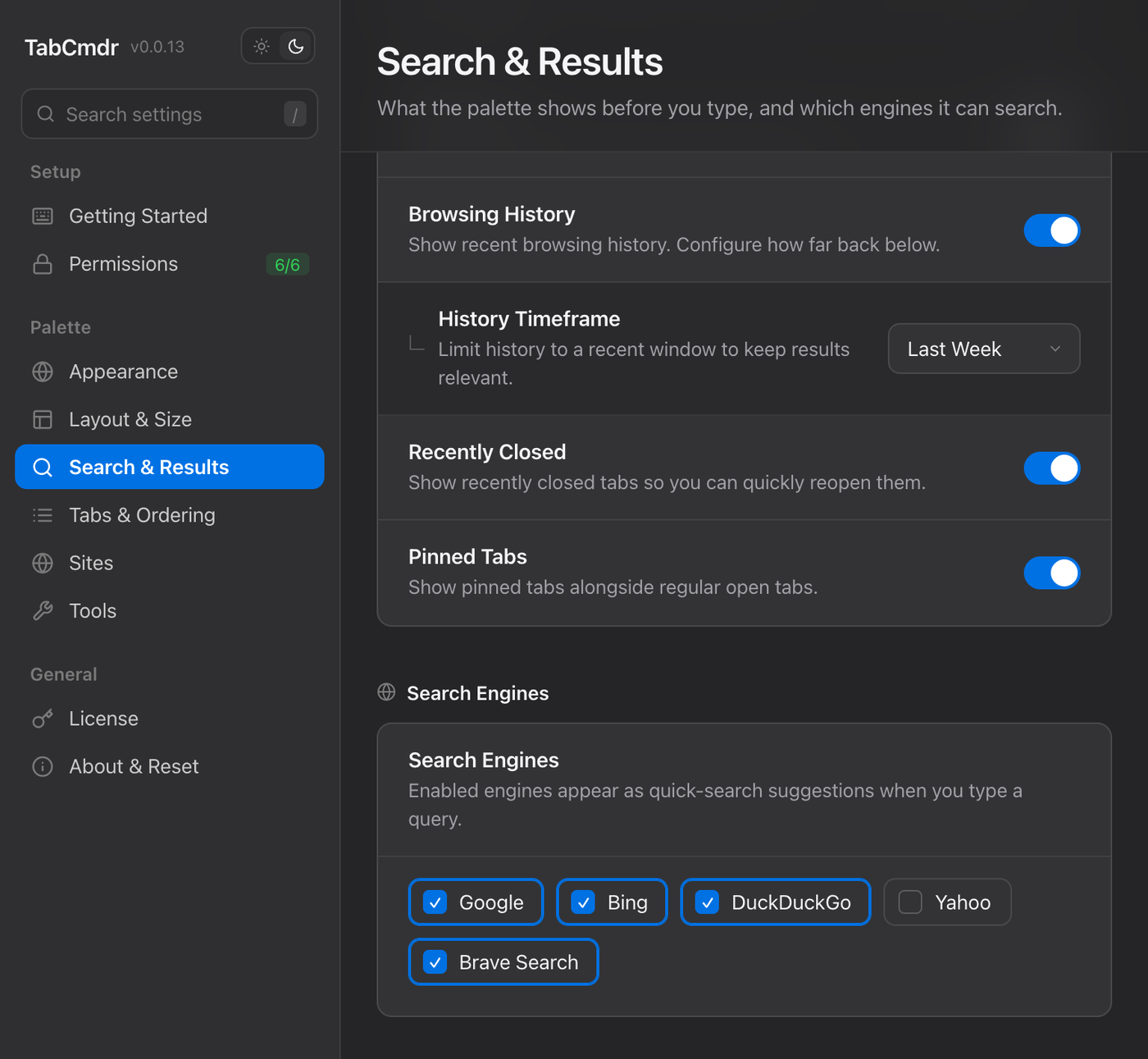This screenshot has width=1148, height=1059.
Task: Open the History Timeframe Last Week dropdown
Action: (984, 349)
